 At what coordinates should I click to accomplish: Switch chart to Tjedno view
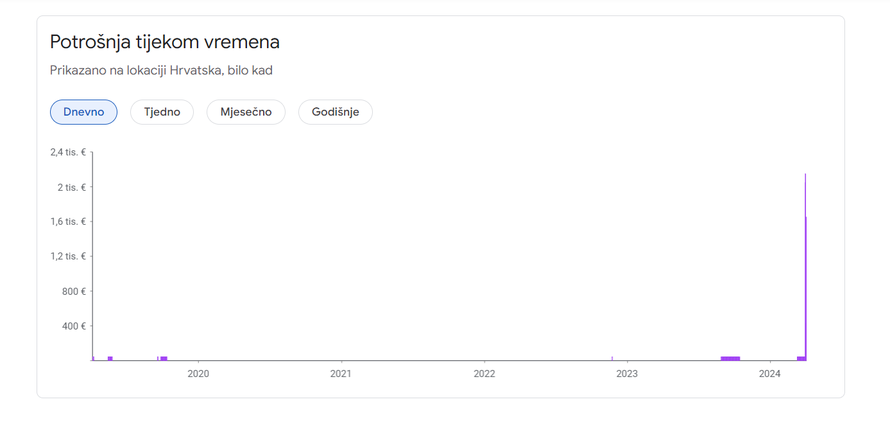click(x=162, y=112)
